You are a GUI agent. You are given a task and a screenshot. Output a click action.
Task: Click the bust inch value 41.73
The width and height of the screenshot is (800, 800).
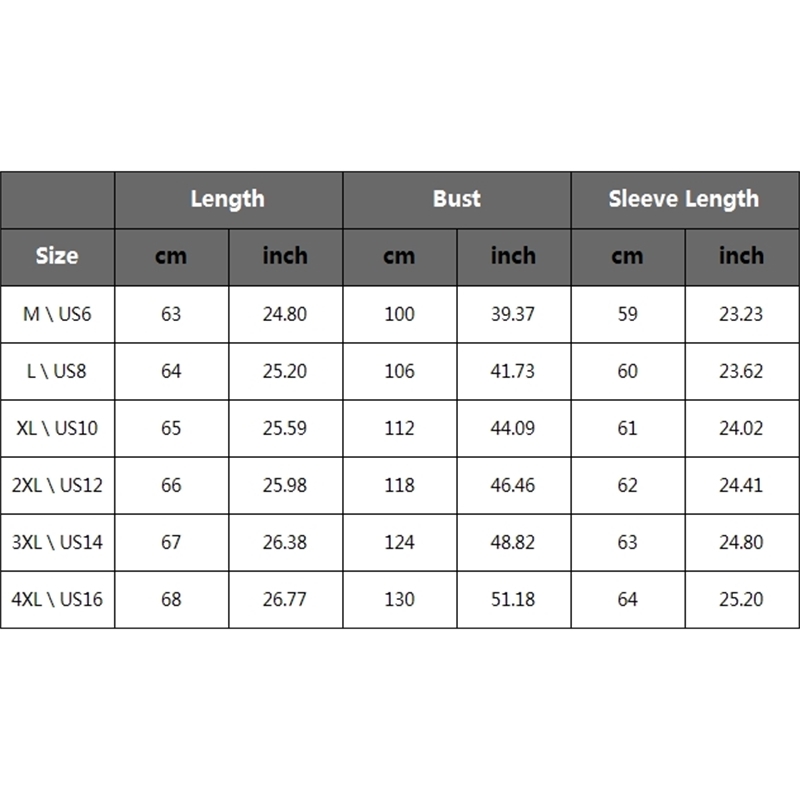pyautogui.click(x=513, y=371)
